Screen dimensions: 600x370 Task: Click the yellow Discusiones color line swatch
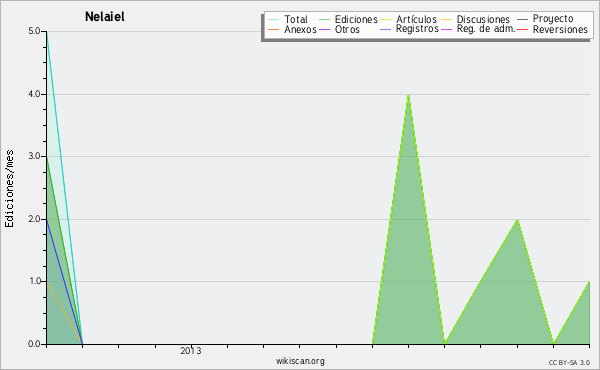[x=447, y=19]
